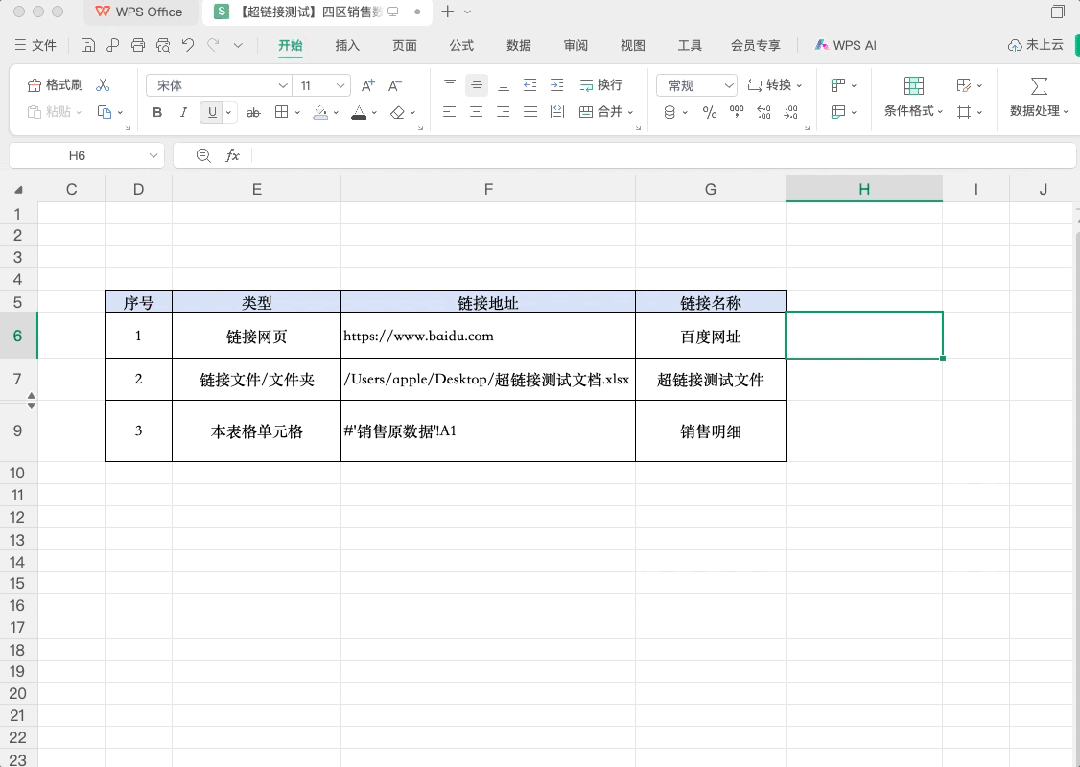Click the Save icon in quick toolbar
Image resolution: width=1080 pixels, height=767 pixels.
pos(88,45)
